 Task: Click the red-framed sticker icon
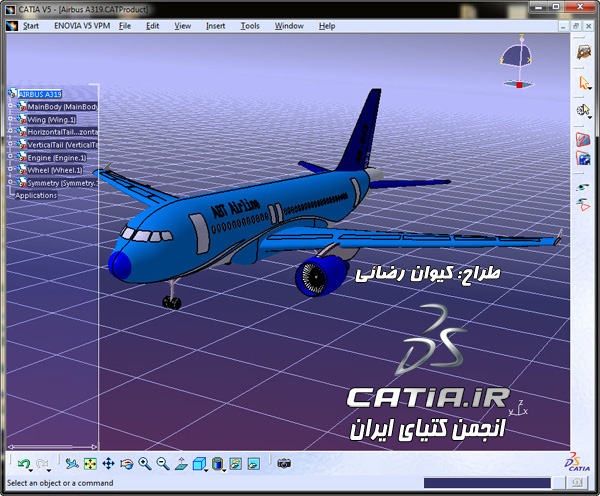pos(583,139)
